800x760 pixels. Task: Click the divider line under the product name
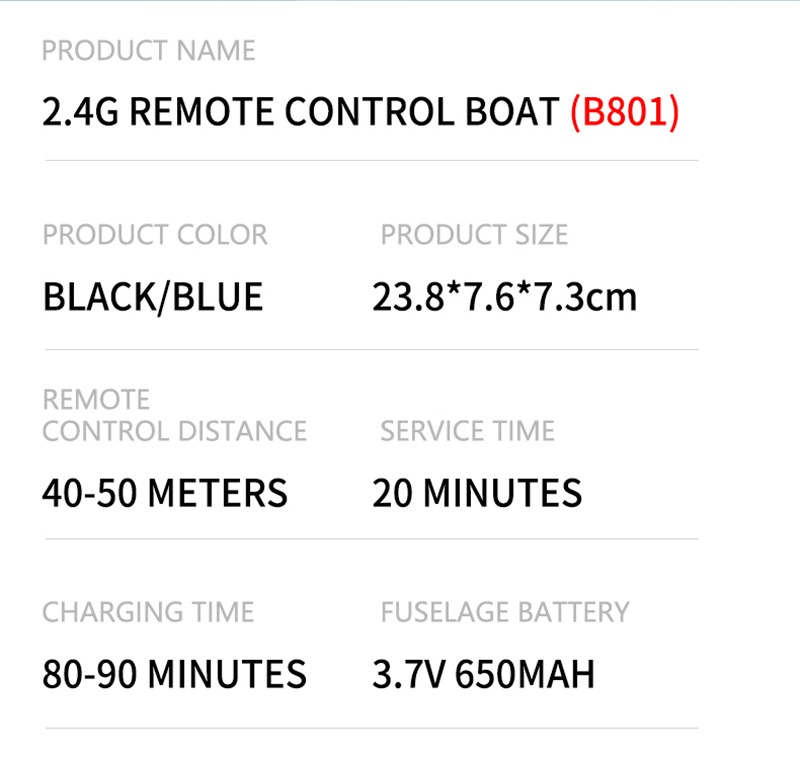(370, 160)
